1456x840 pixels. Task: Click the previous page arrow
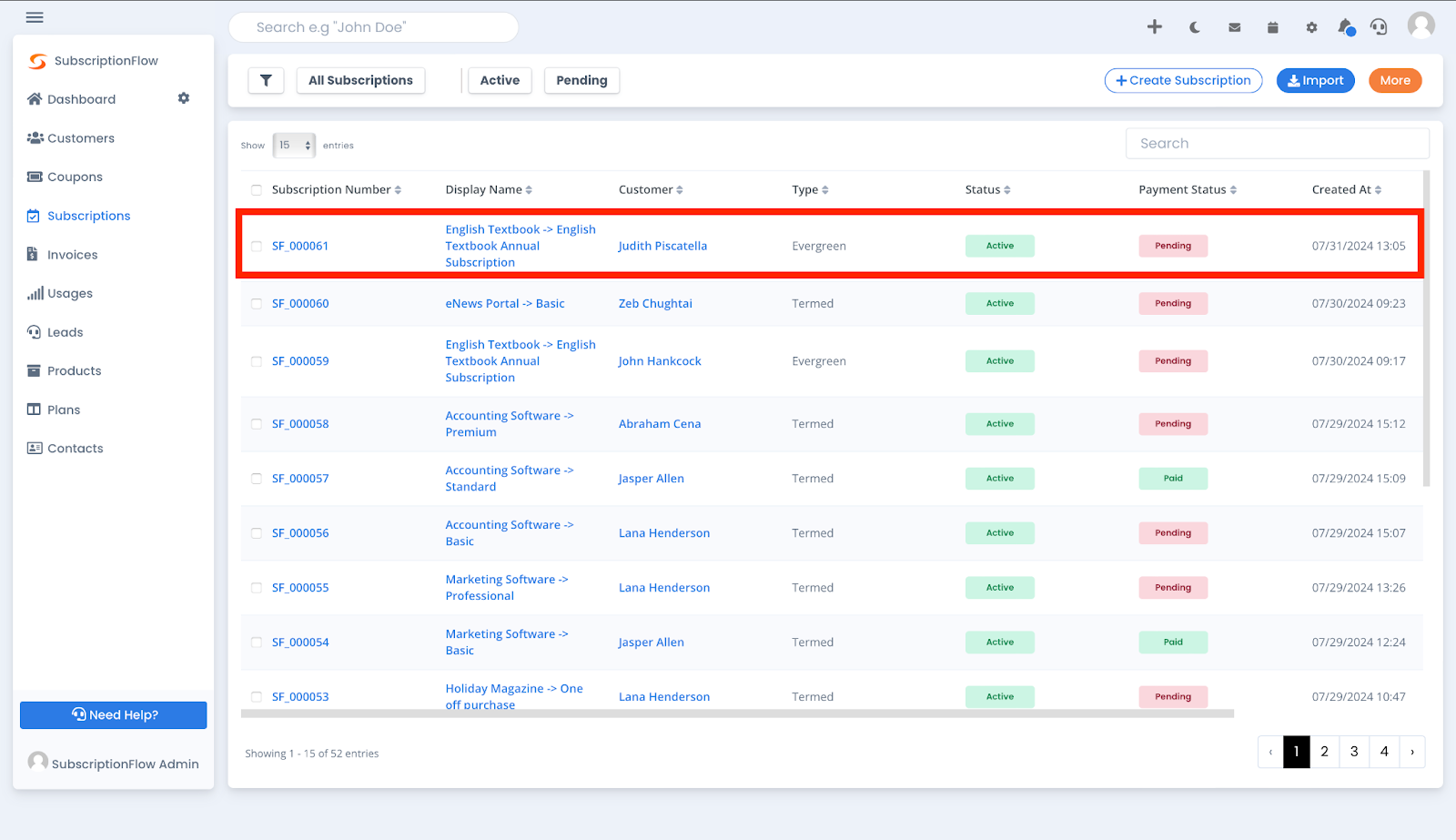point(1270,752)
